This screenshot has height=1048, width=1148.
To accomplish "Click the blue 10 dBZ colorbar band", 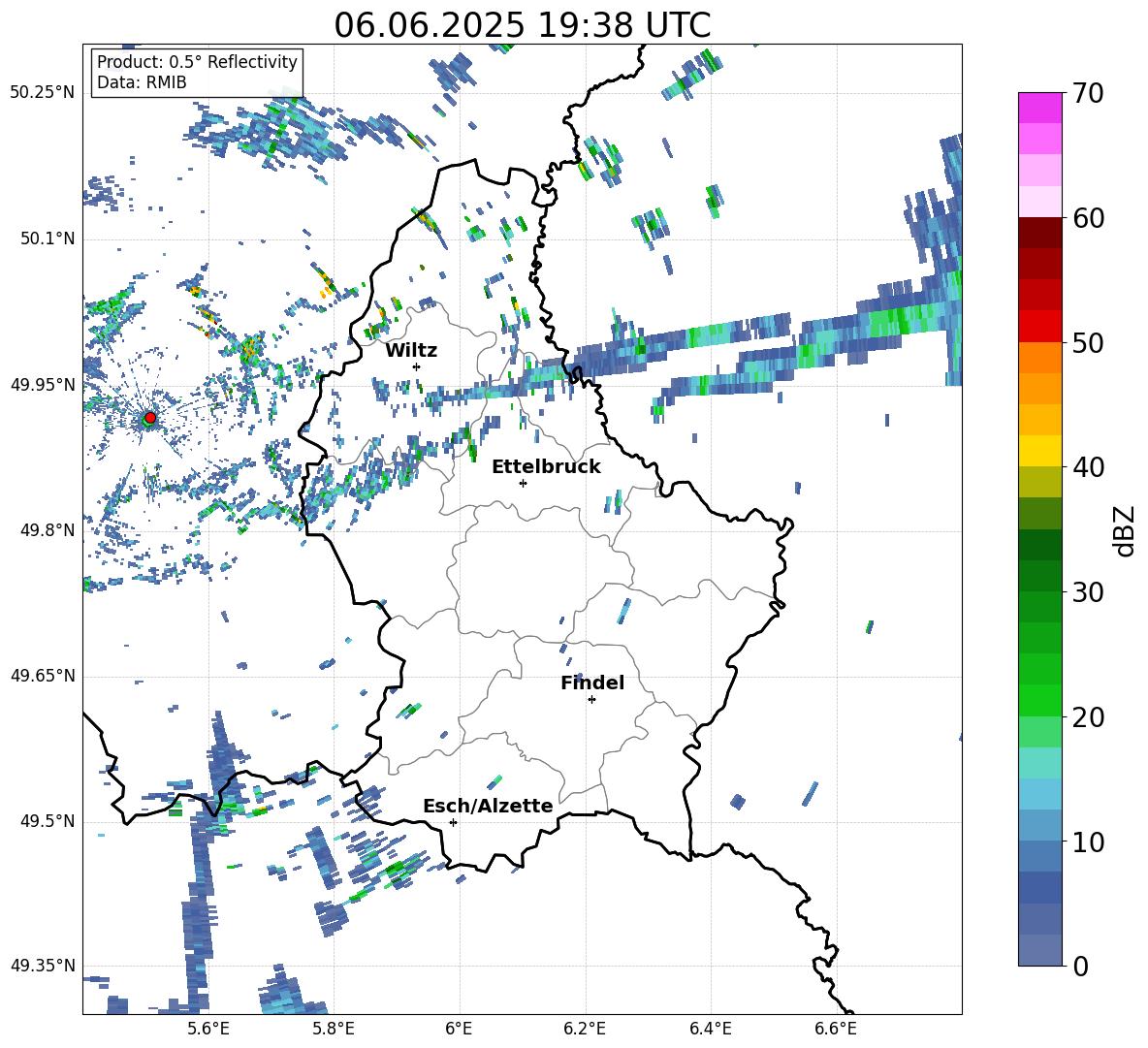I will point(1039,825).
